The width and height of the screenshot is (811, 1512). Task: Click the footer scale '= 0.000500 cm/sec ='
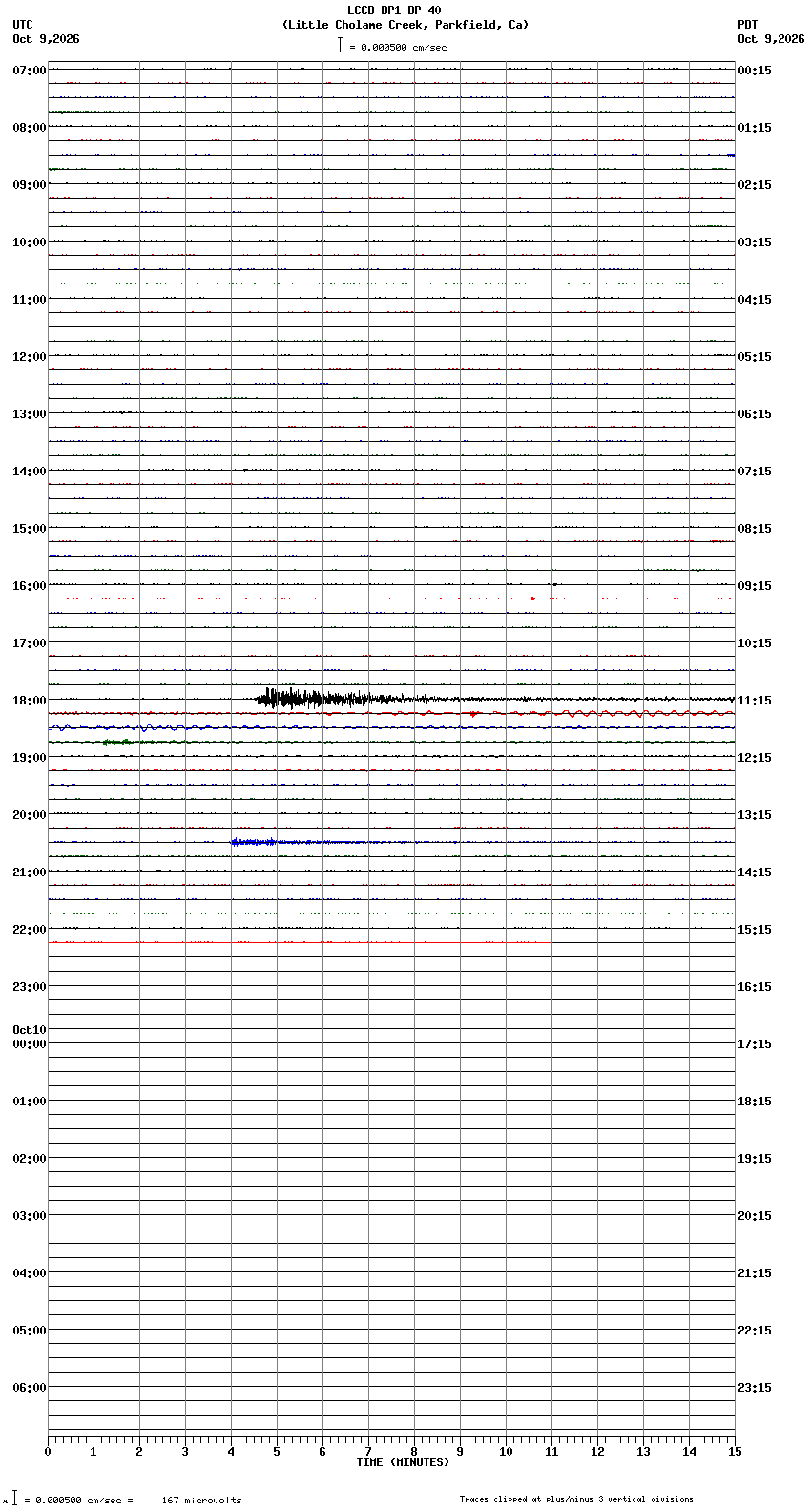[80, 1501]
